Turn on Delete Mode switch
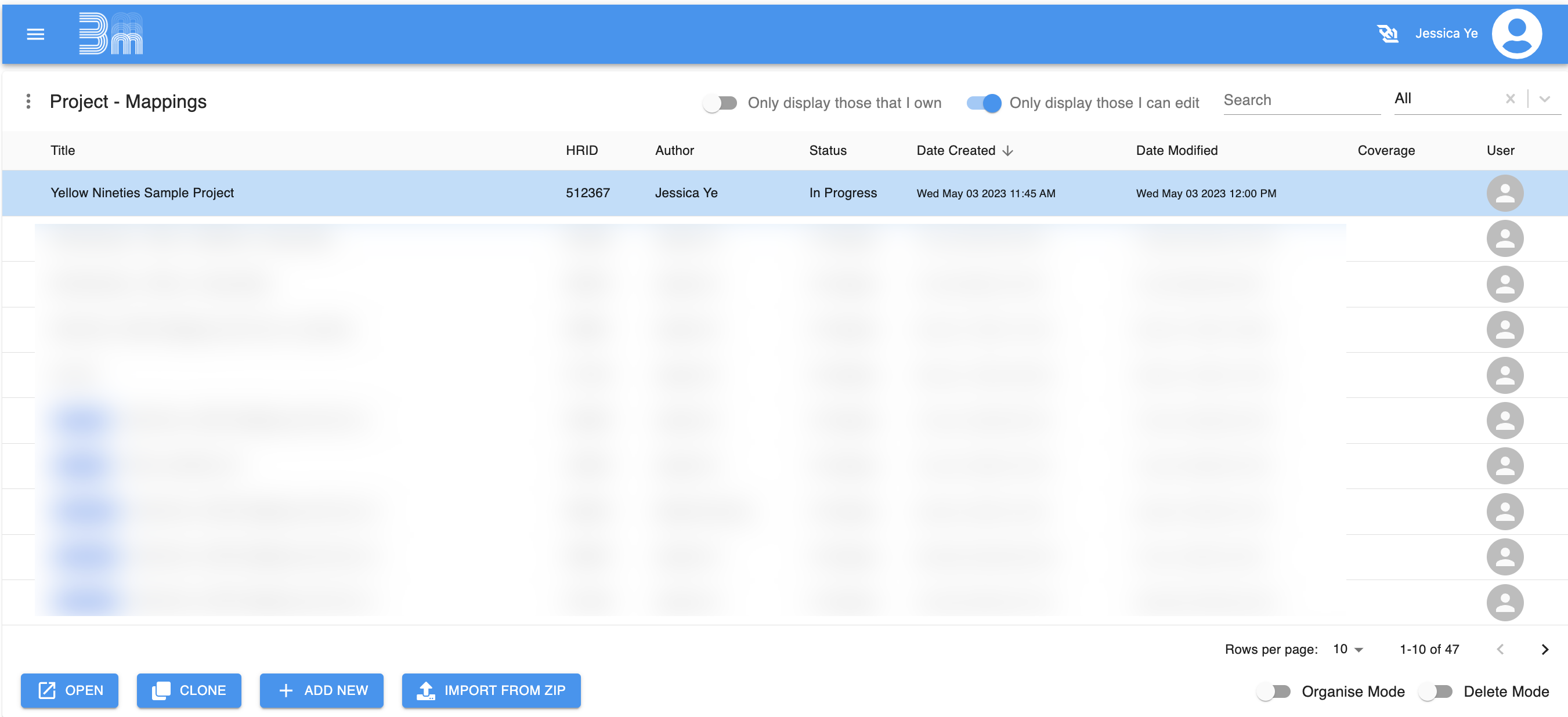This screenshot has height=717, width=1568. [1435, 691]
